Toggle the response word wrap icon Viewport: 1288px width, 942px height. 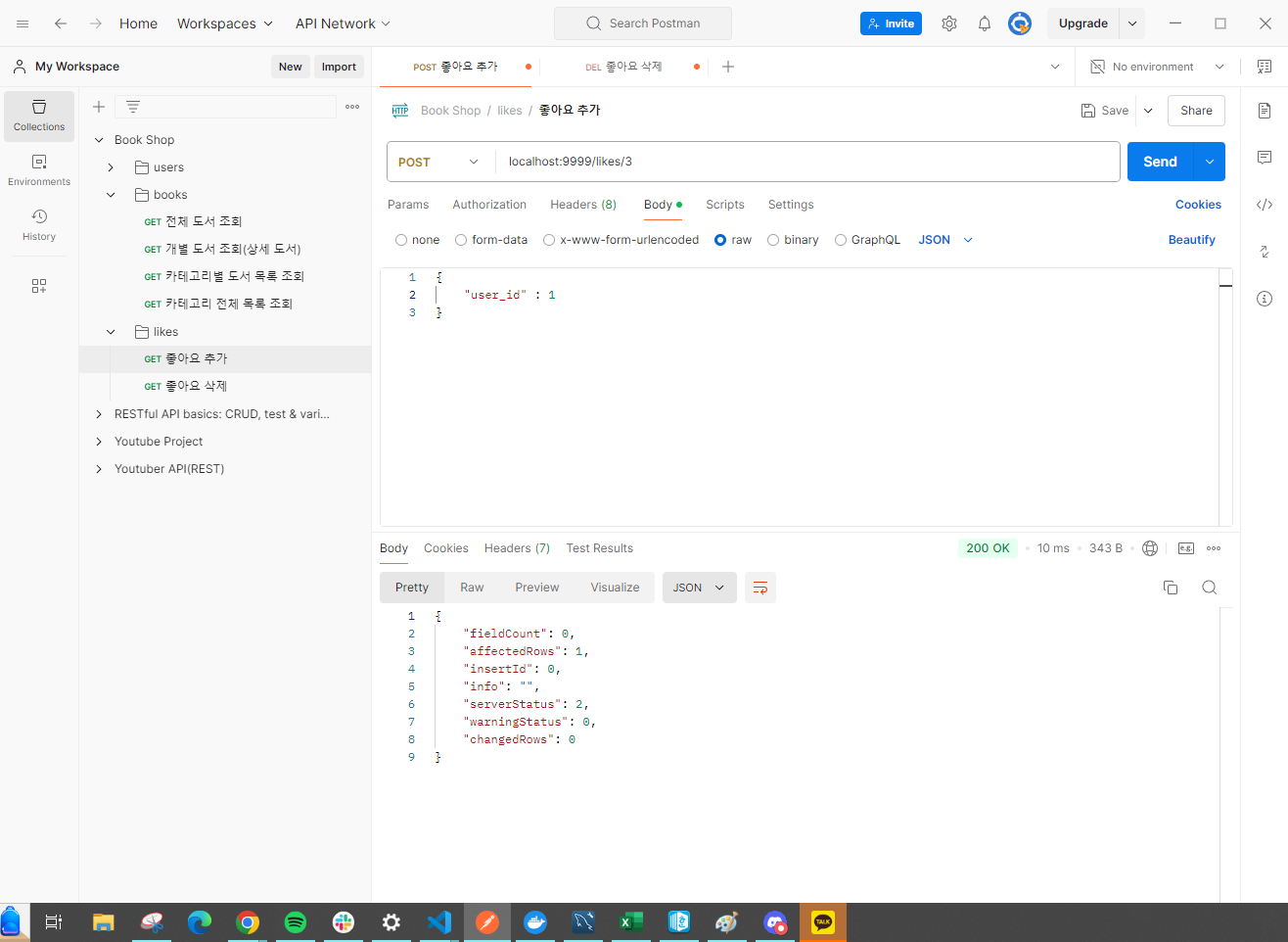tap(759, 588)
